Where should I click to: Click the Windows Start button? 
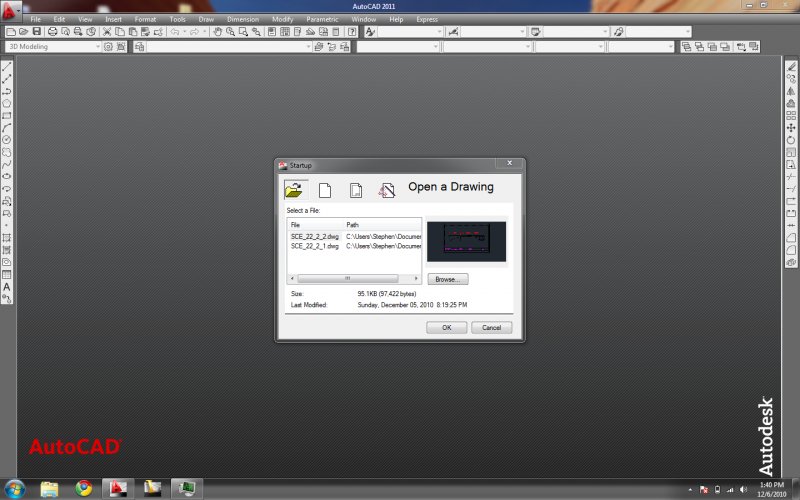(x=15, y=489)
